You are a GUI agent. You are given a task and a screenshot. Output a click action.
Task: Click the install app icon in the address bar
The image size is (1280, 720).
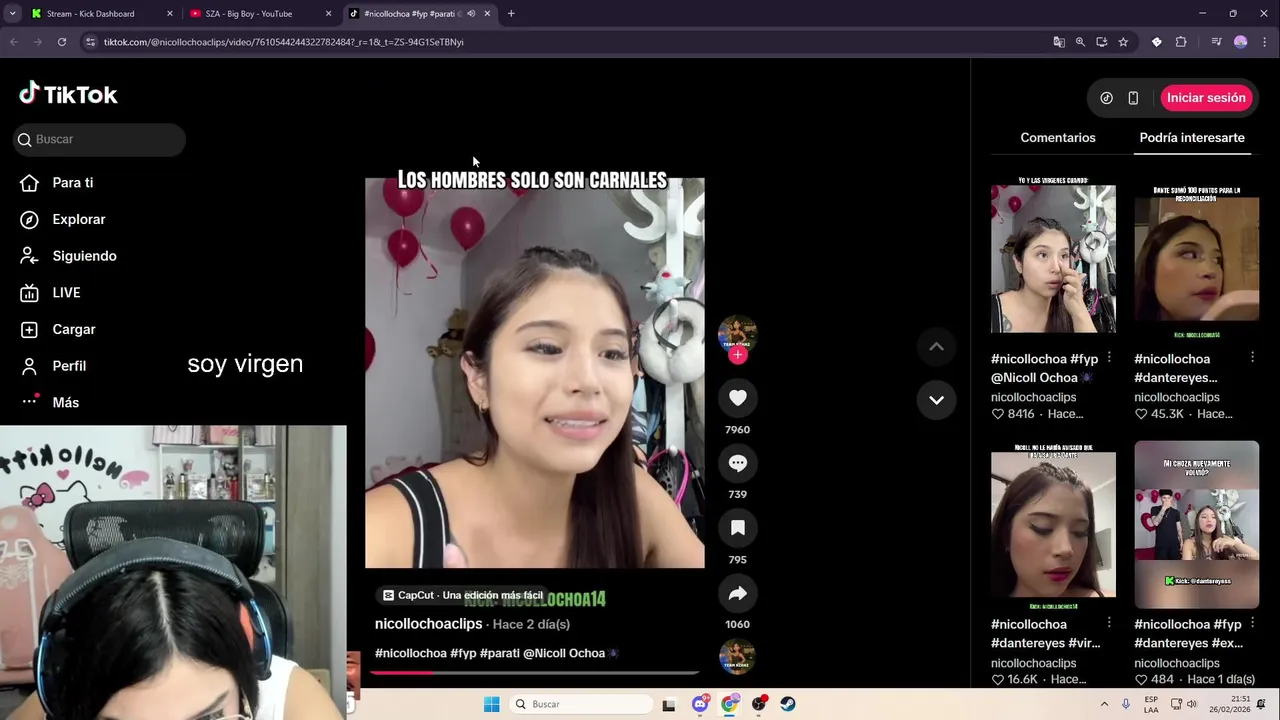point(1101,42)
